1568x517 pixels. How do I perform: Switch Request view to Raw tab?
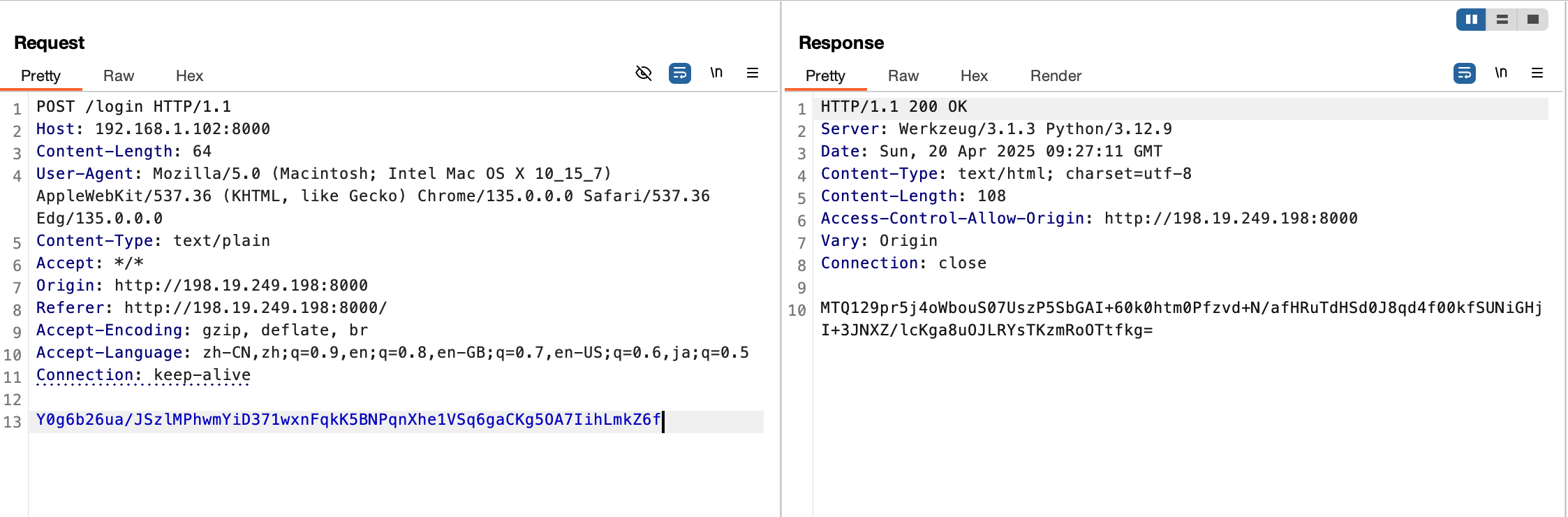pos(119,75)
